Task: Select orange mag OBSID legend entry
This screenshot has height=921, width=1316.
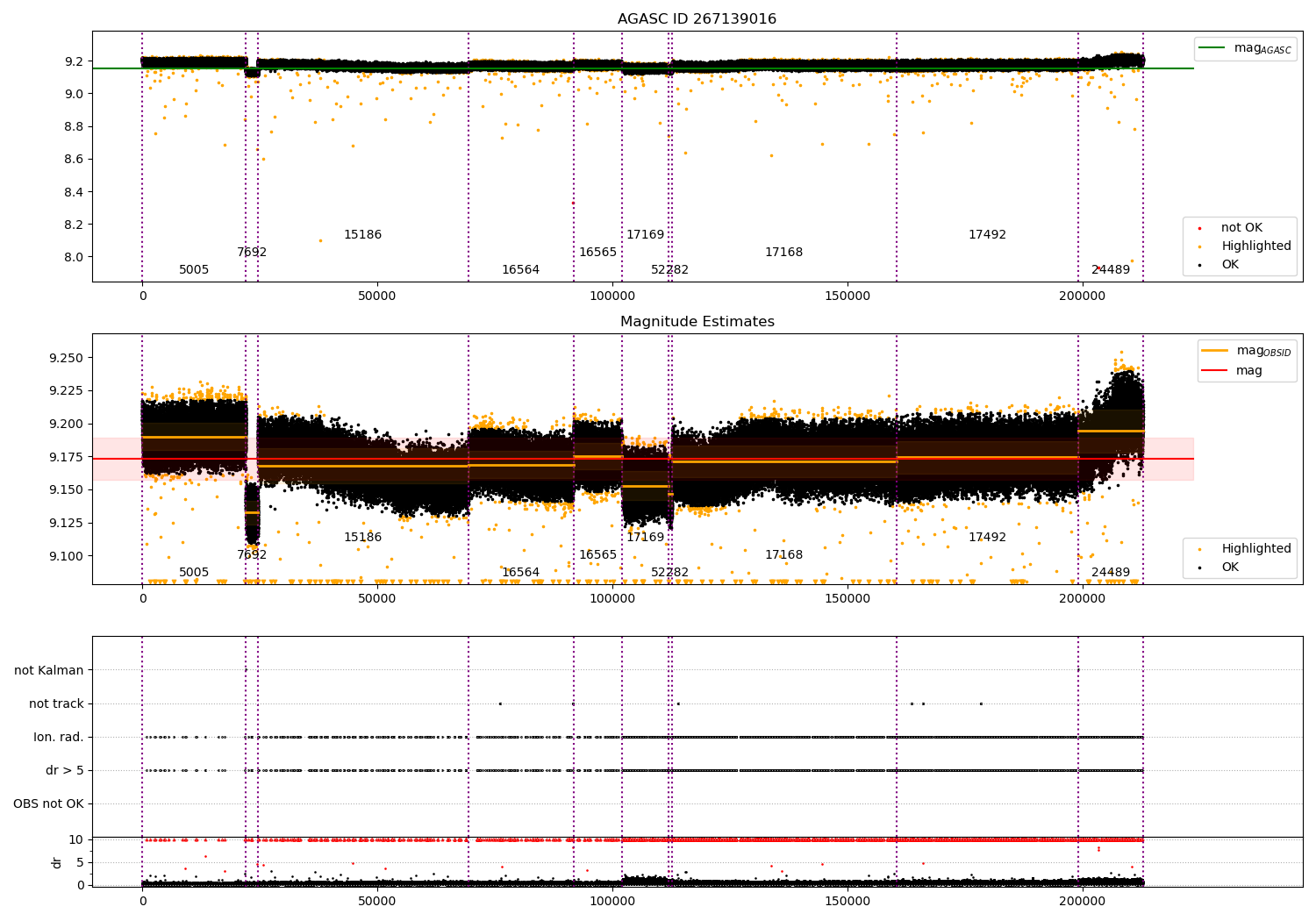Action: pyautogui.click(x=1248, y=351)
